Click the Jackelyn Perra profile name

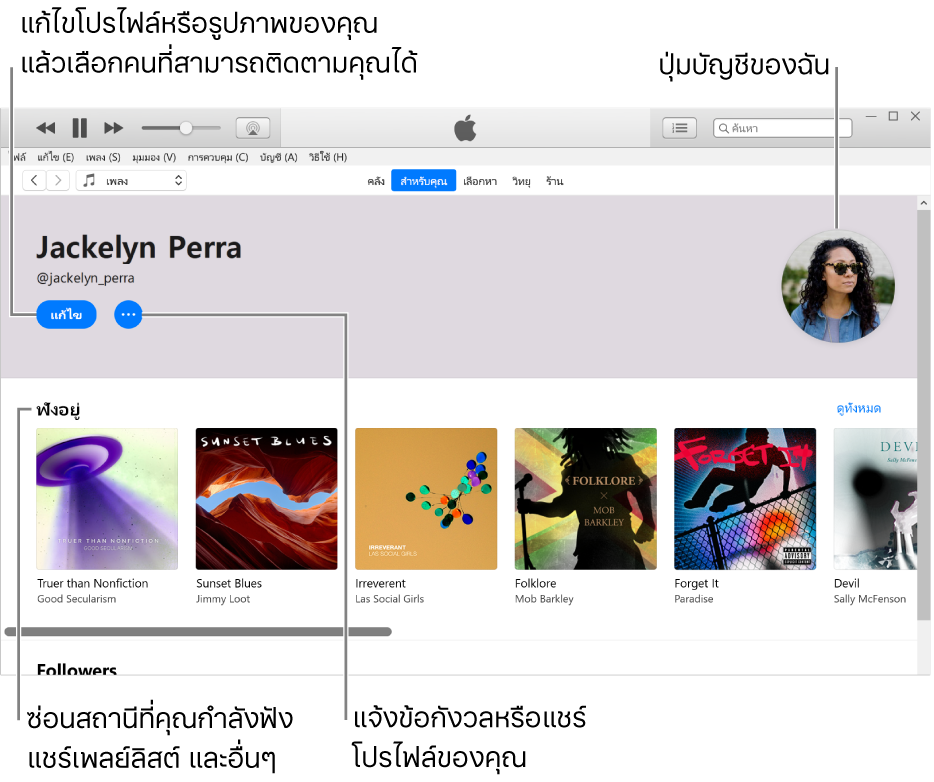(x=139, y=248)
